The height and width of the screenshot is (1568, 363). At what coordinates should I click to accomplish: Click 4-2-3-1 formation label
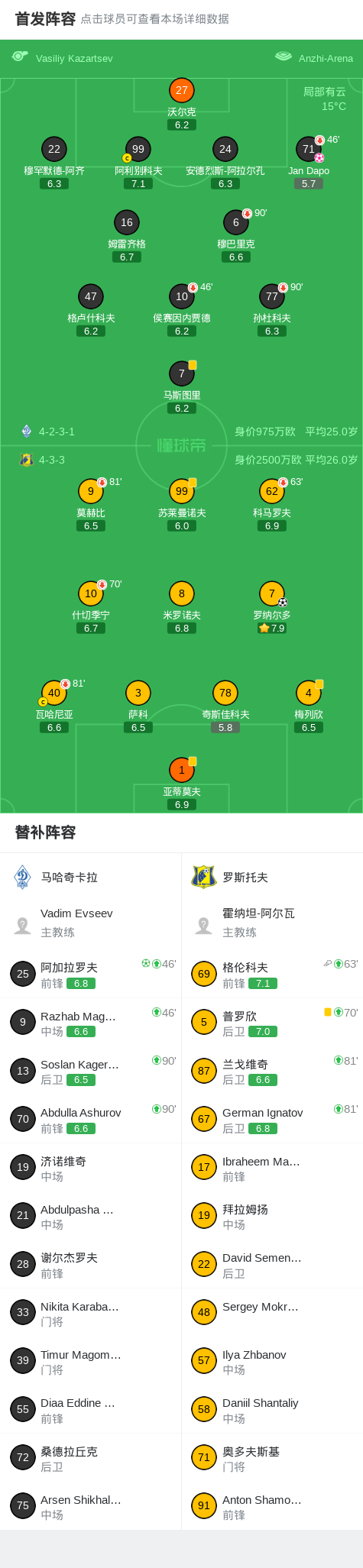(57, 432)
